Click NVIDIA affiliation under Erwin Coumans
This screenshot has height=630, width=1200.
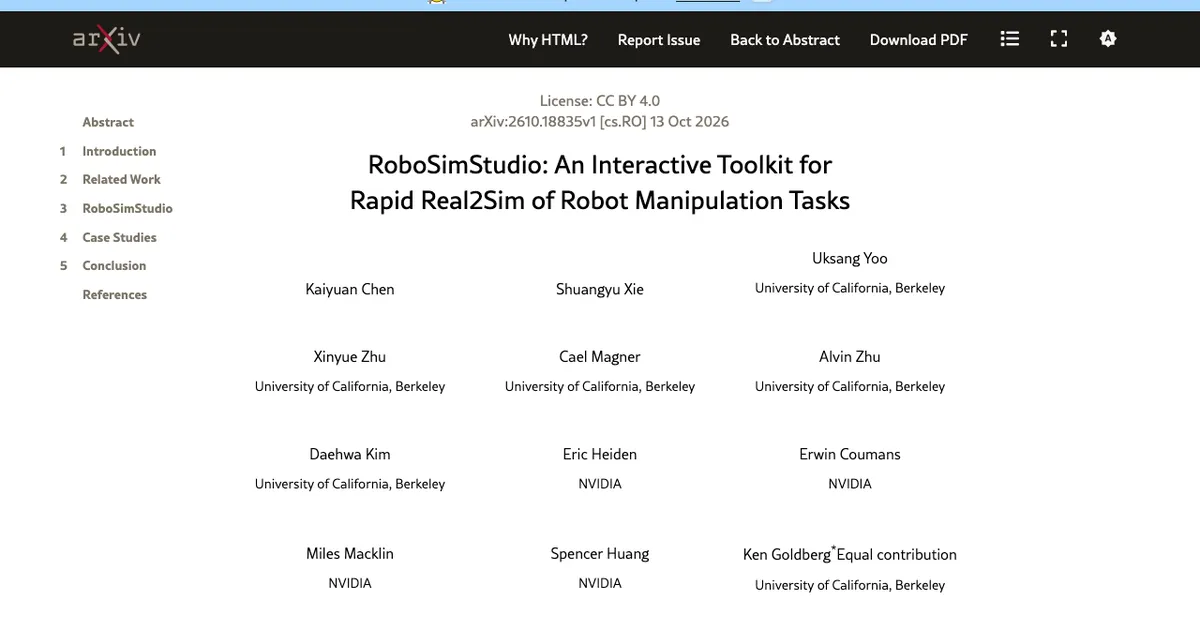[850, 484]
